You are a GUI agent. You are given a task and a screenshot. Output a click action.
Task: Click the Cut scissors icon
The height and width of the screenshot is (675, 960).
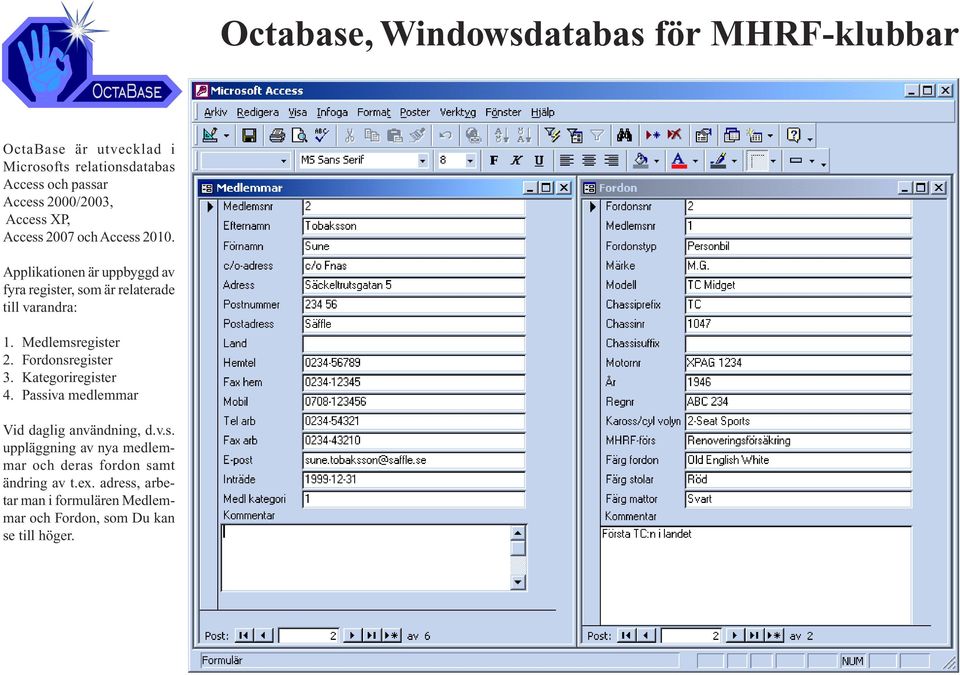[350, 135]
